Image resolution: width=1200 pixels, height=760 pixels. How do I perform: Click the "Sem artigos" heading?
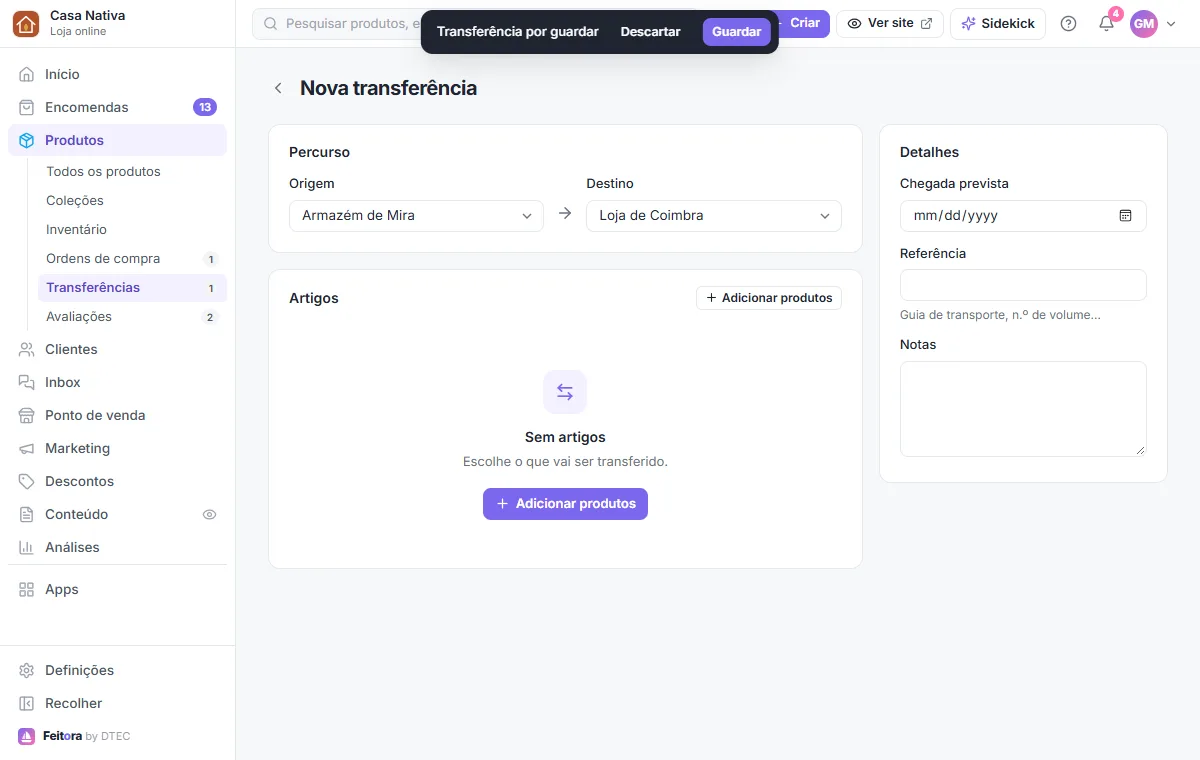[x=565, y=437]
